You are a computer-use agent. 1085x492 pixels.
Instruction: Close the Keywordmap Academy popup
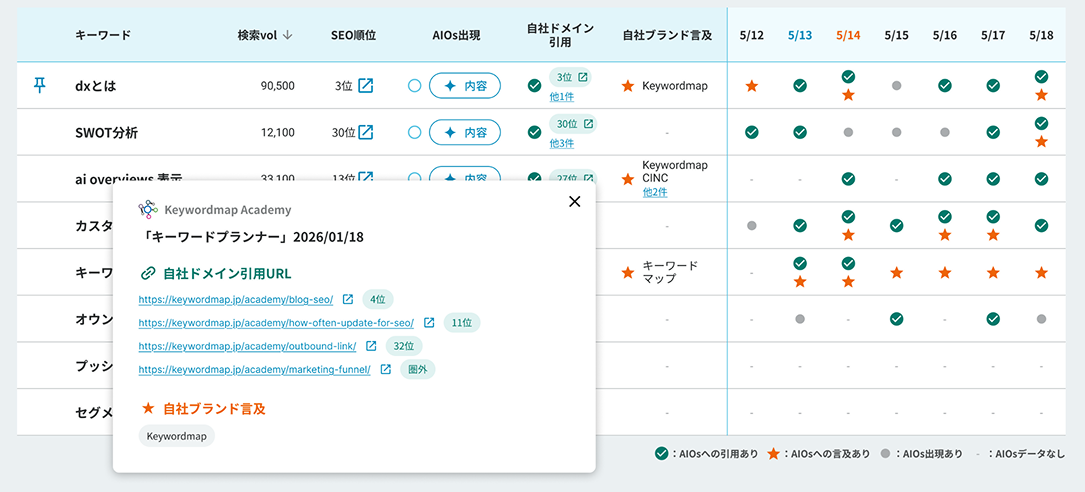[x=574, y=201]
